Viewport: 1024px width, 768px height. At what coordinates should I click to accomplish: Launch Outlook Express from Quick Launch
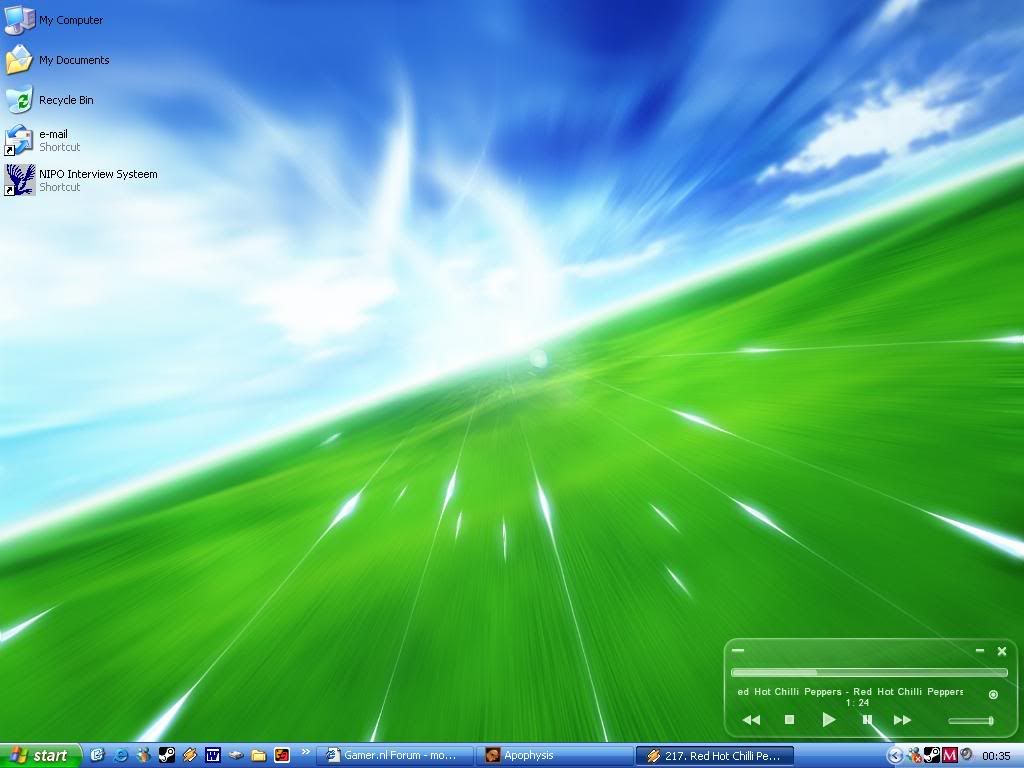click(97, 756)
